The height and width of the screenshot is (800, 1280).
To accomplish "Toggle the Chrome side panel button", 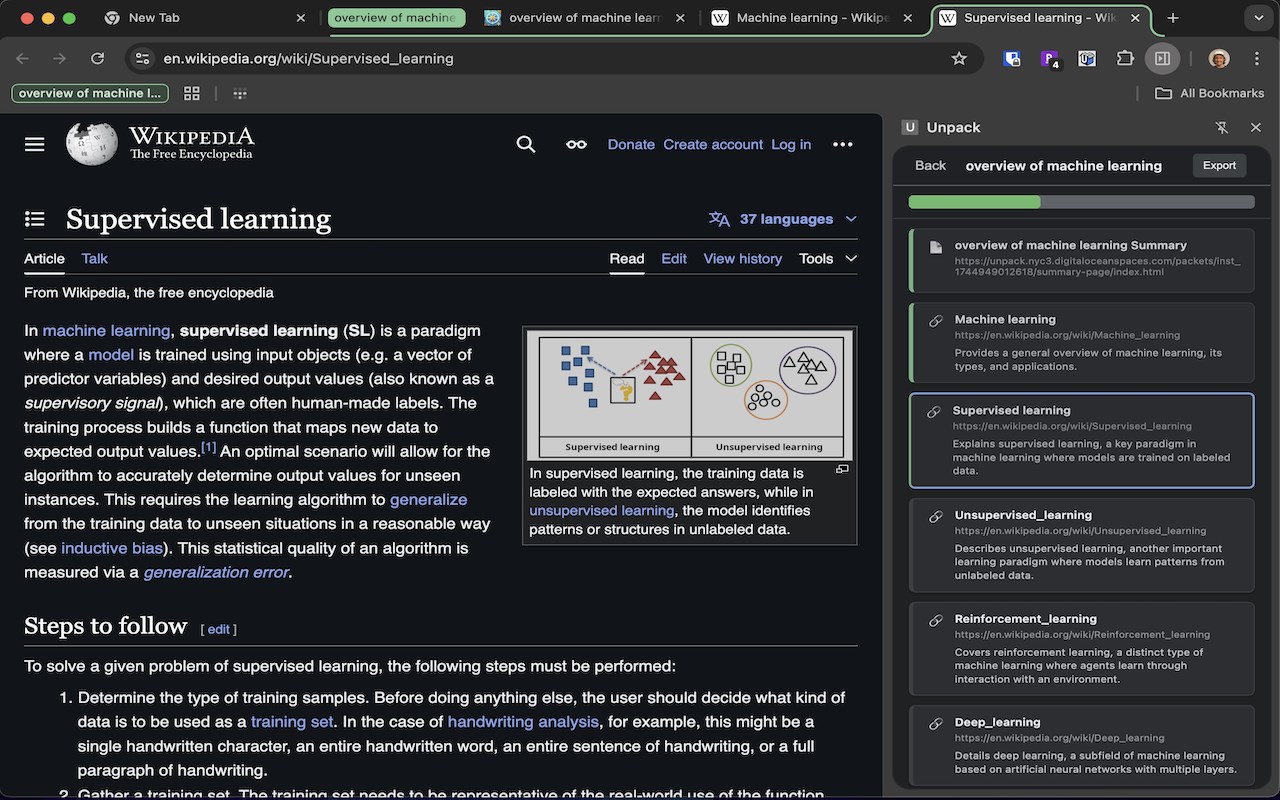I will [x=1162, y=58].
